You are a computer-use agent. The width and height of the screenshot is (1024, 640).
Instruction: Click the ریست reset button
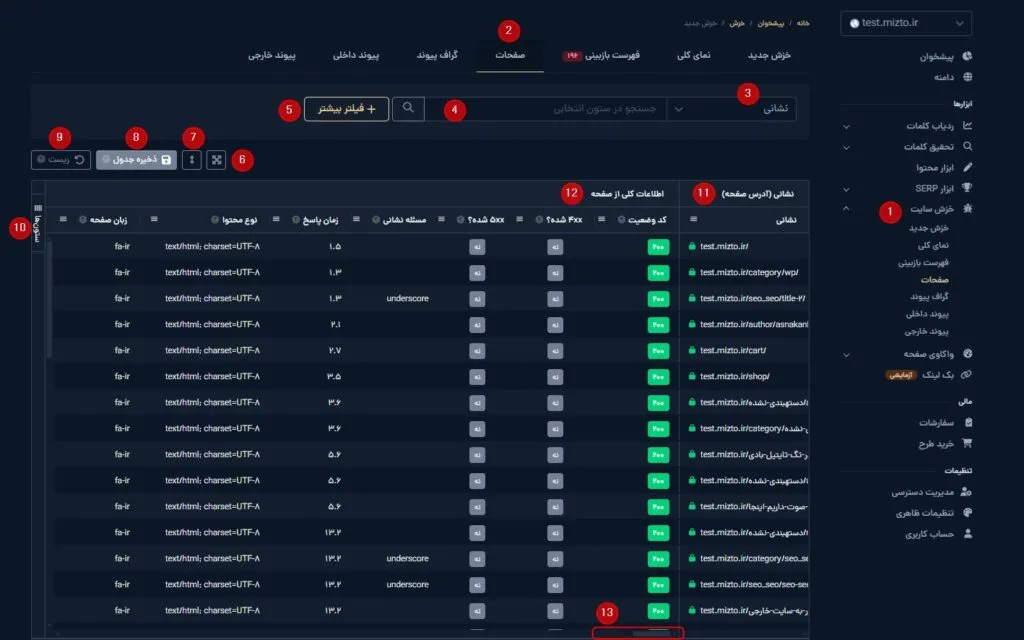(61, 160)
